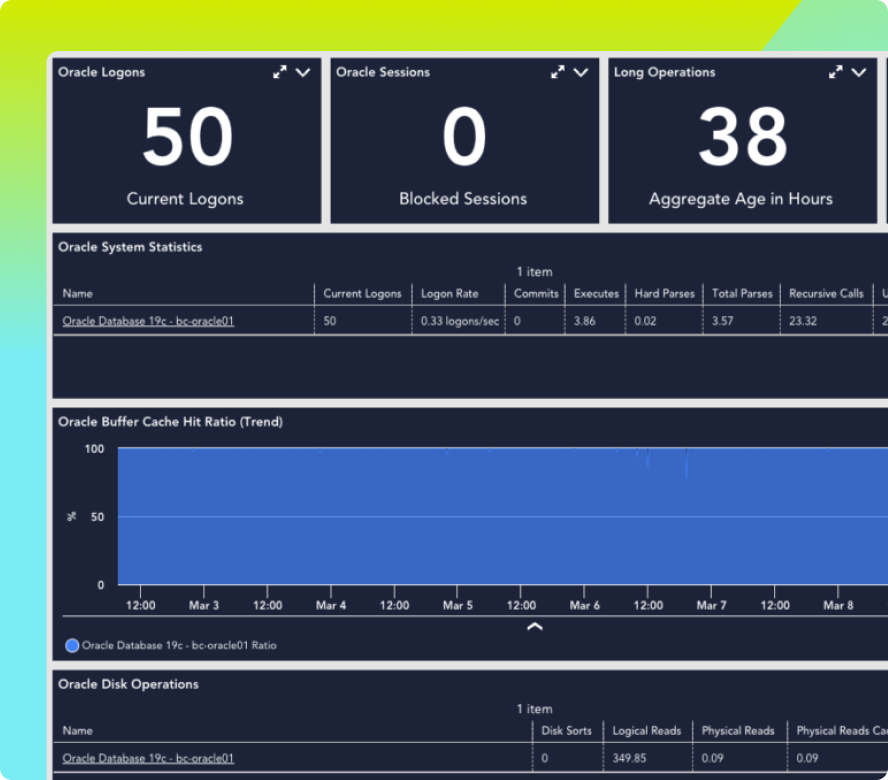This screenshot has width=888, height=780.
Task: Open Oracle Database 19c link in Disk Operations
Action: (148, 758)
